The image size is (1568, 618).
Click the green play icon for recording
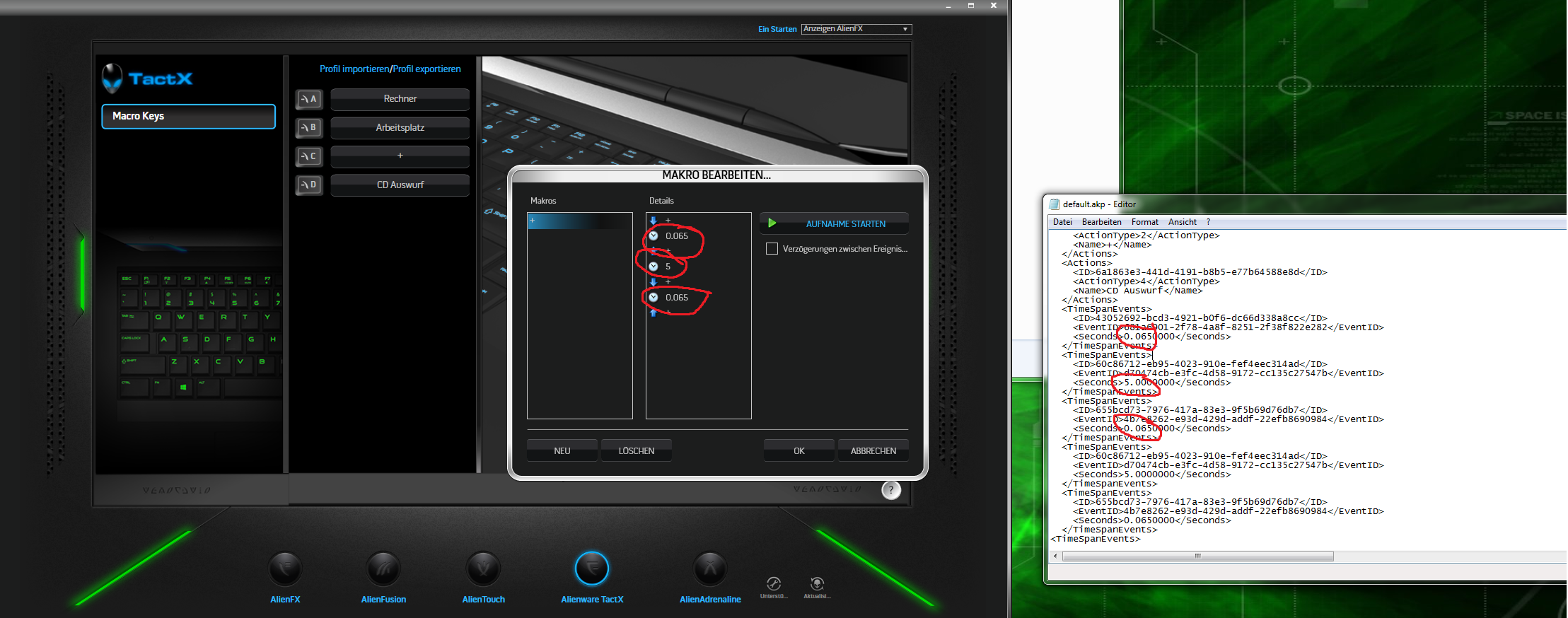click(x=772, y=223)
